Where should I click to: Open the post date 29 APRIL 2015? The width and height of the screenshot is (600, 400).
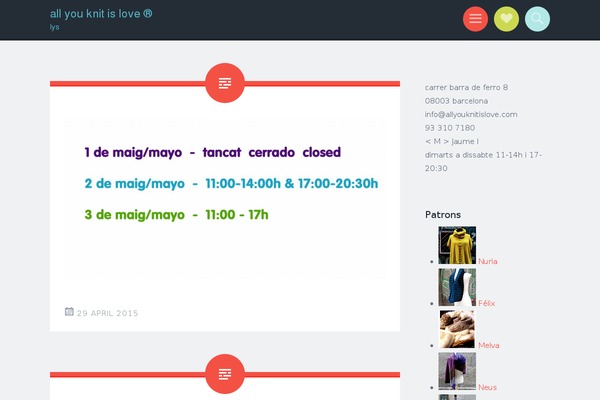coord(108,313)
